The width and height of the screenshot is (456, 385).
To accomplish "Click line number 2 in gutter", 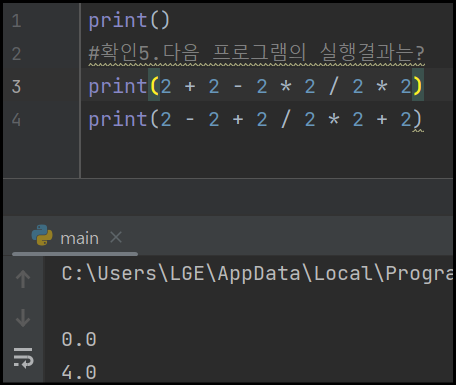I will click(16, 54).
